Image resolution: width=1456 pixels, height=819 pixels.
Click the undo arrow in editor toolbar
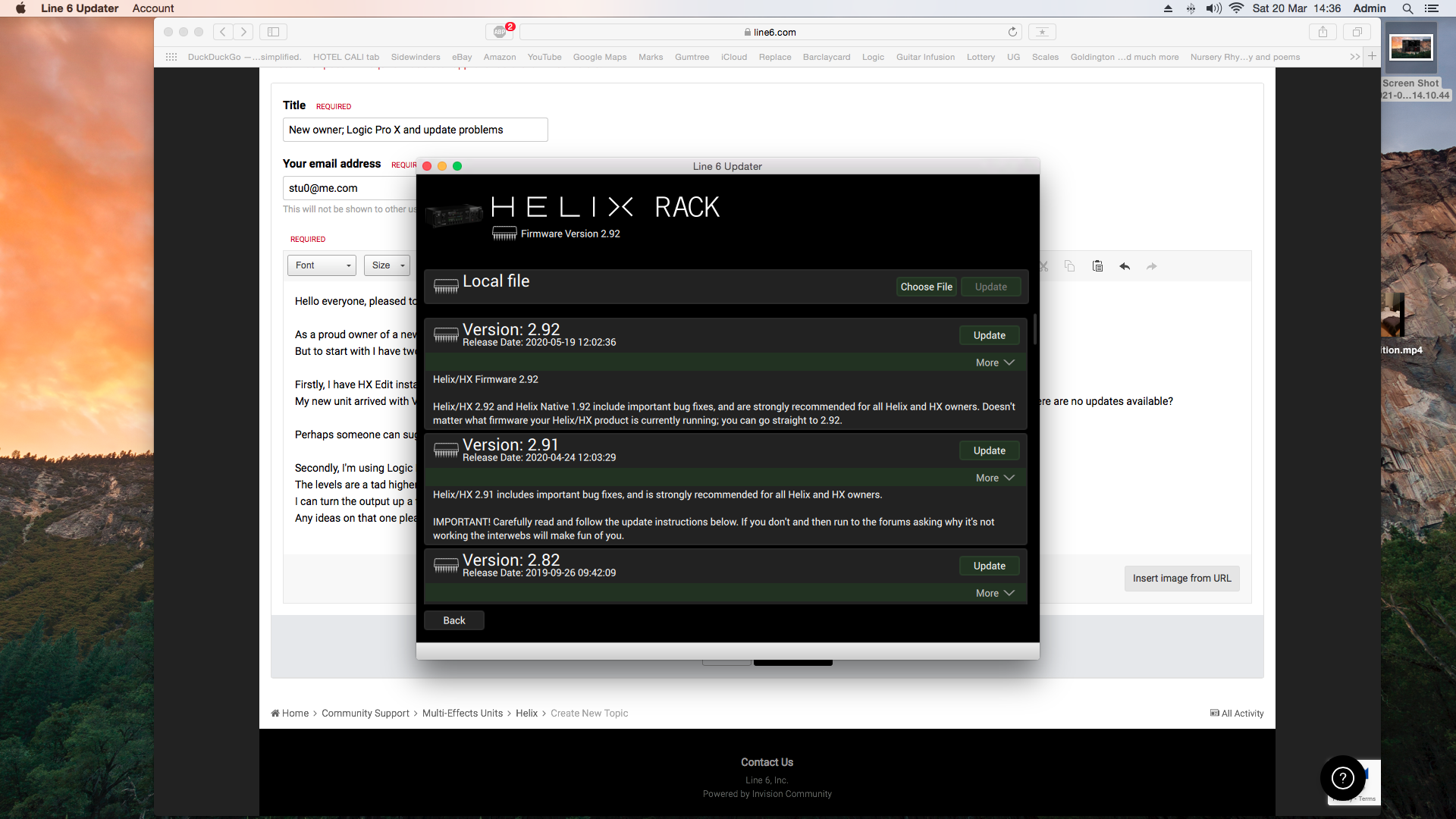[x=1125, y=266]
